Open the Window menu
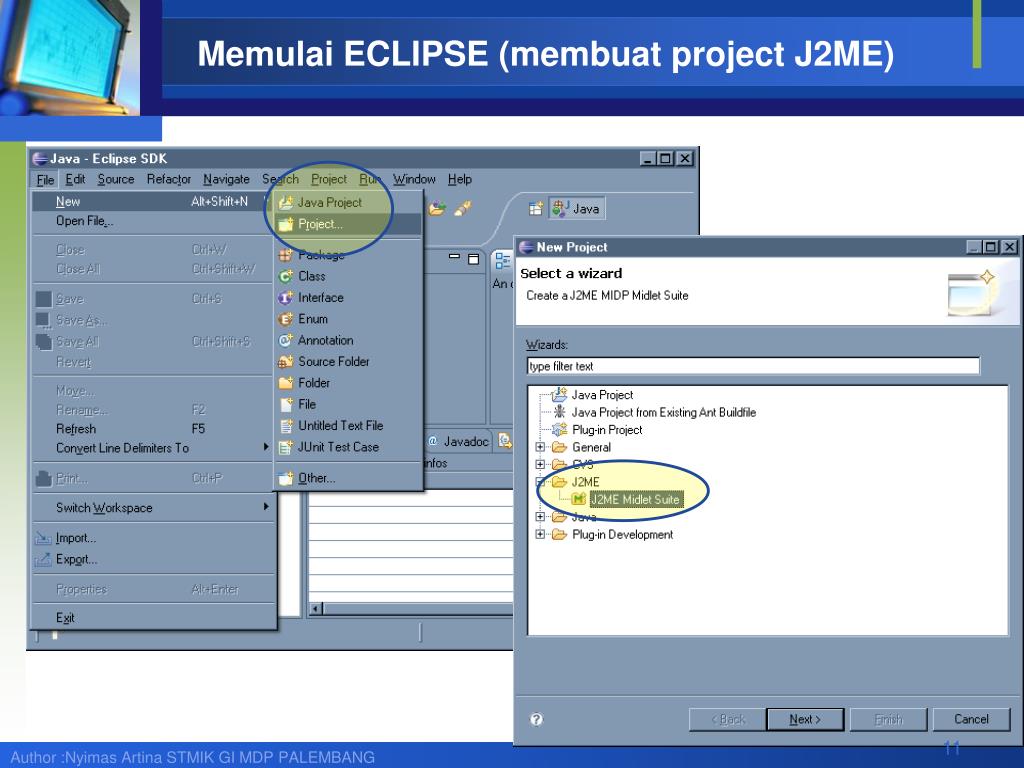Viewport: 1024px width, 768px height. point(414,179)
